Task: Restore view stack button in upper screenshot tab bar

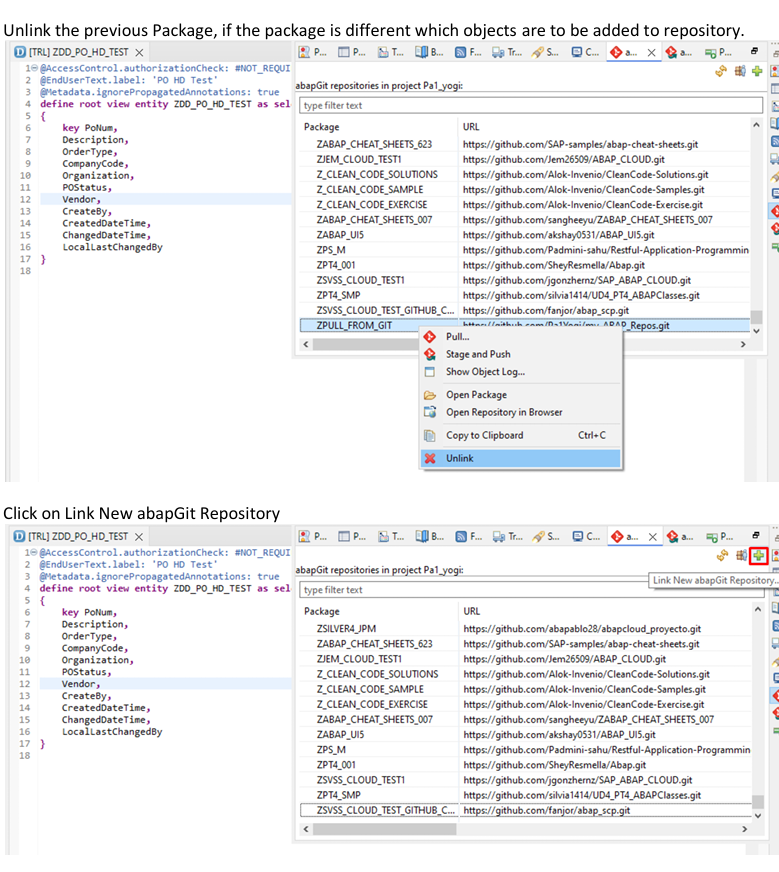Action: coord(755,51)
